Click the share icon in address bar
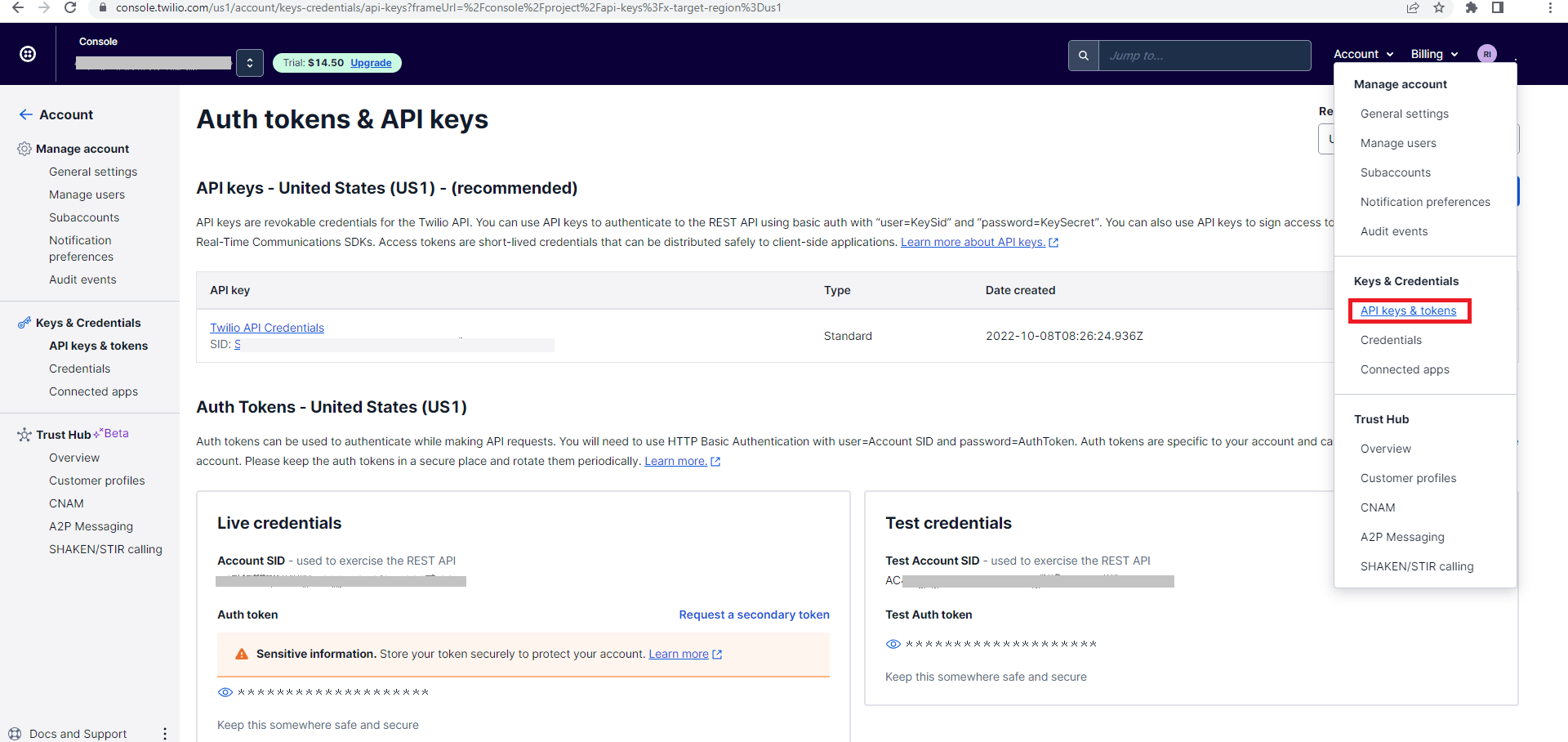The width and height of the screenshot is (1568, 742). coord(1413,7)
